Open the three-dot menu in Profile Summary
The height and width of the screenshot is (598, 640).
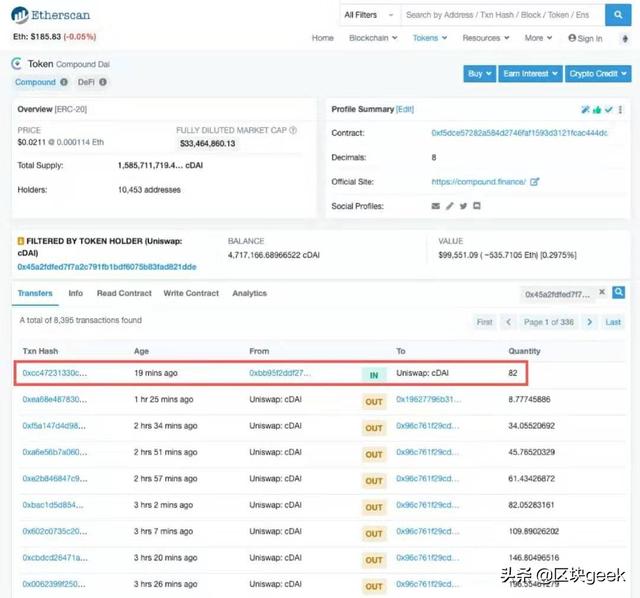click(620, 109)
